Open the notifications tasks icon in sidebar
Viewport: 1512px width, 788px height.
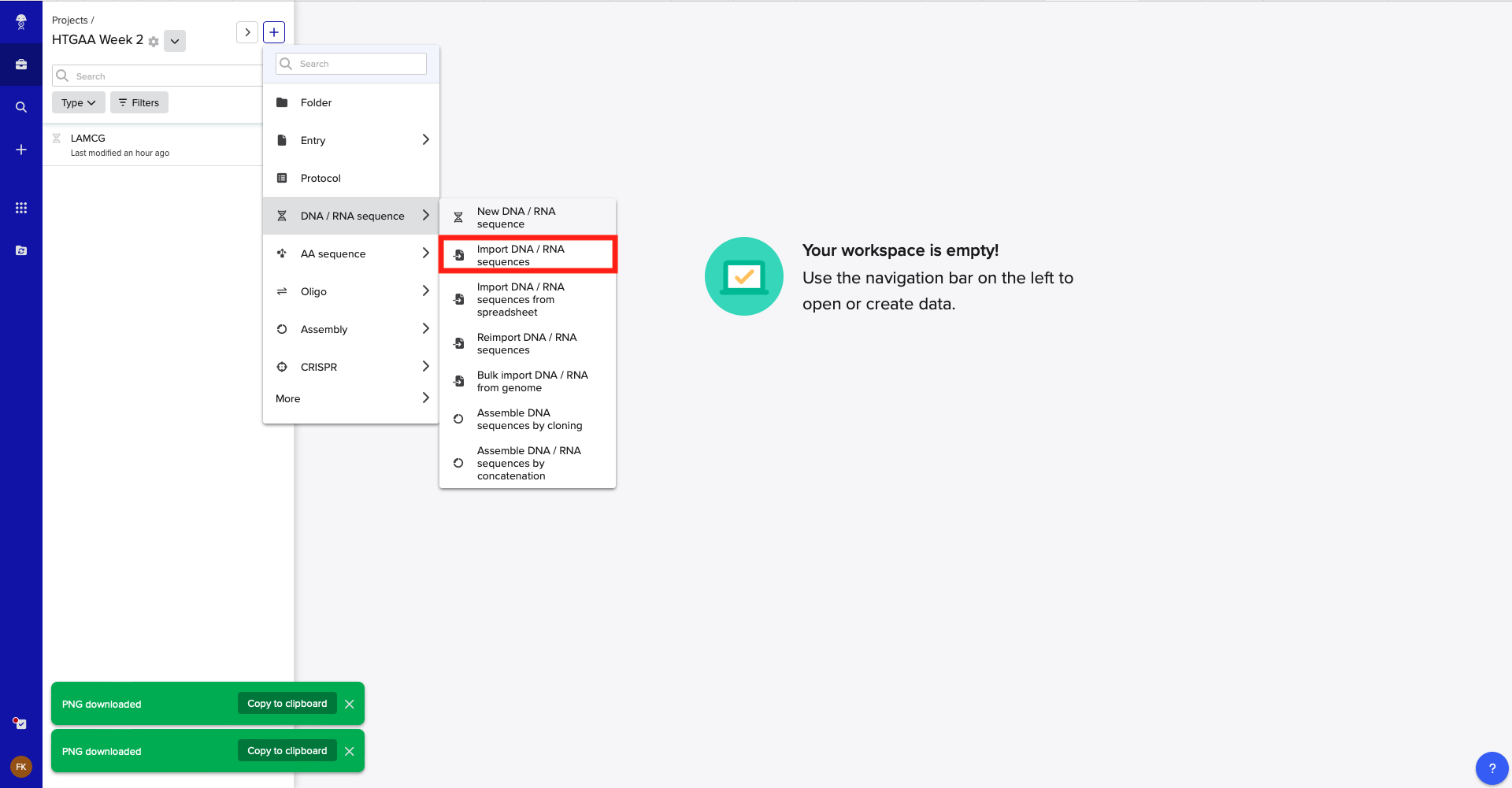click(21, 723)
